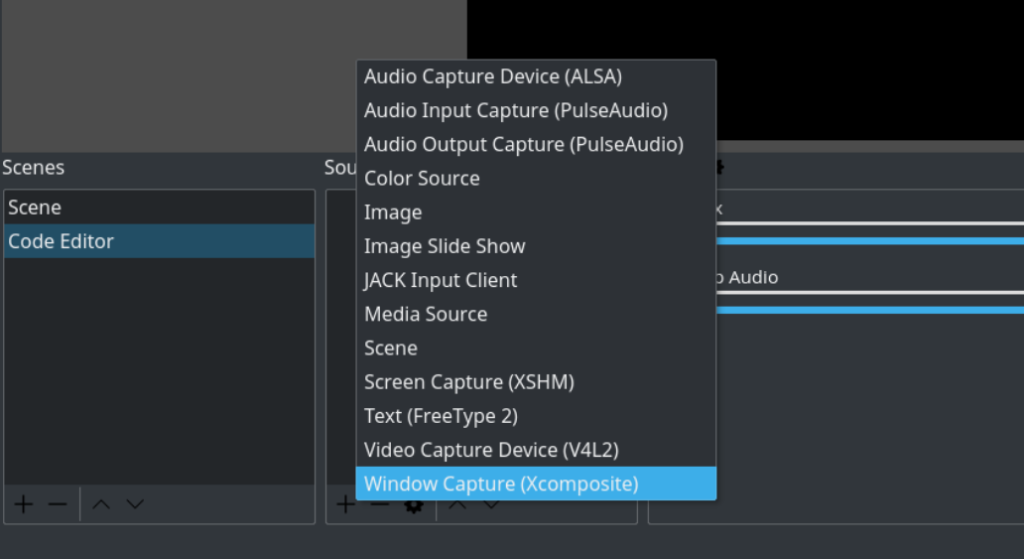Move scene up with arrow icon
The height and width of the screenshot is (559, 1024).
coord(101,504)
